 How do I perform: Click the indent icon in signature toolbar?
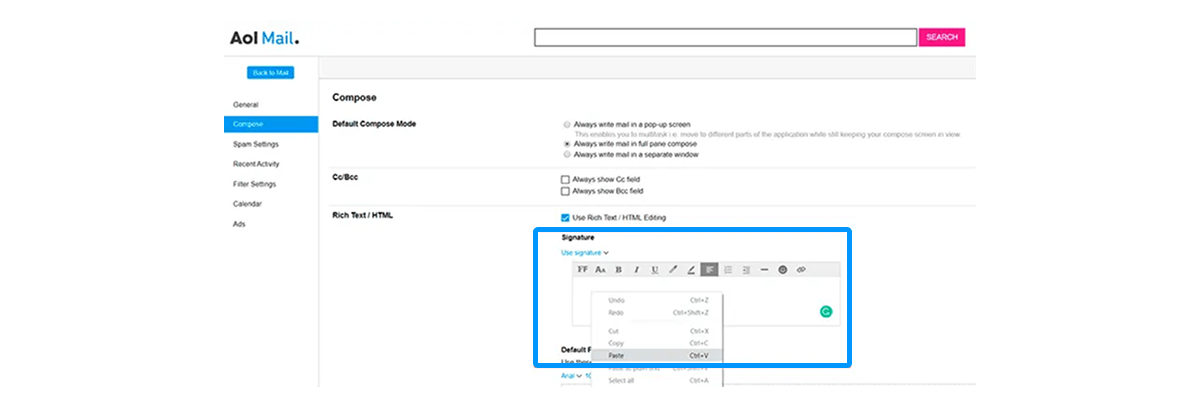[746, 270]
